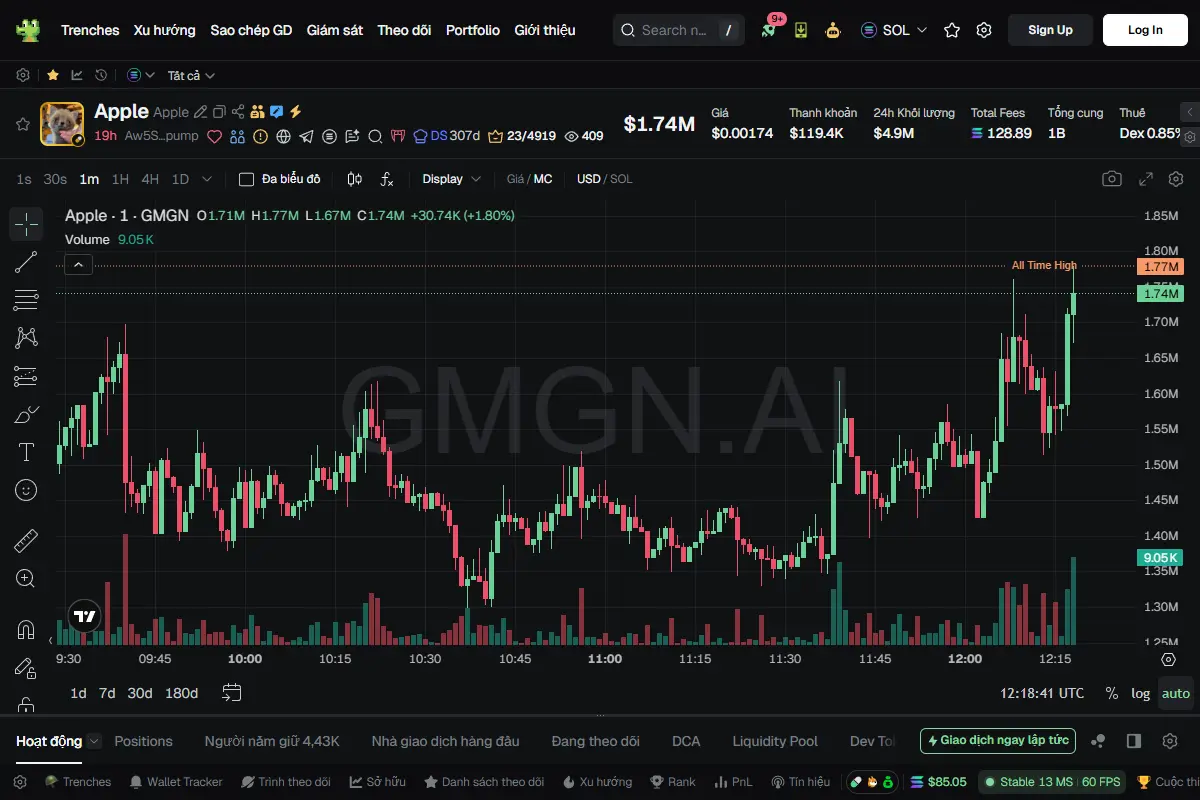The width and height of the screenshot is (1200, 800).
Task: Select the ruler measure tool
Action: click(26, 541)
